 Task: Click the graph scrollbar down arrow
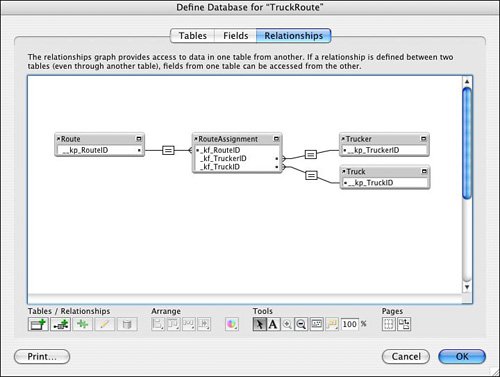(x=467, y=287)
